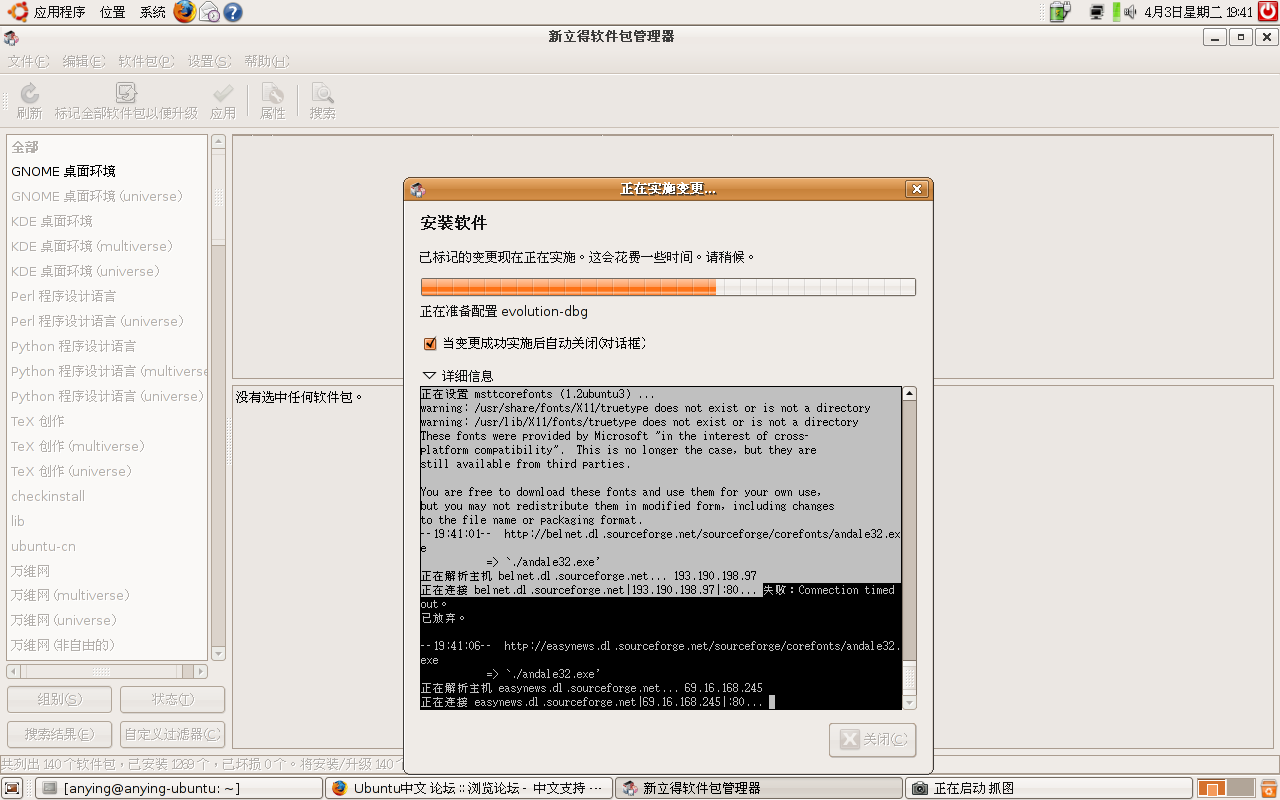Screen dimensions: 1280x800
Task: Open the help icon in top panel
Action: point(233,12)
